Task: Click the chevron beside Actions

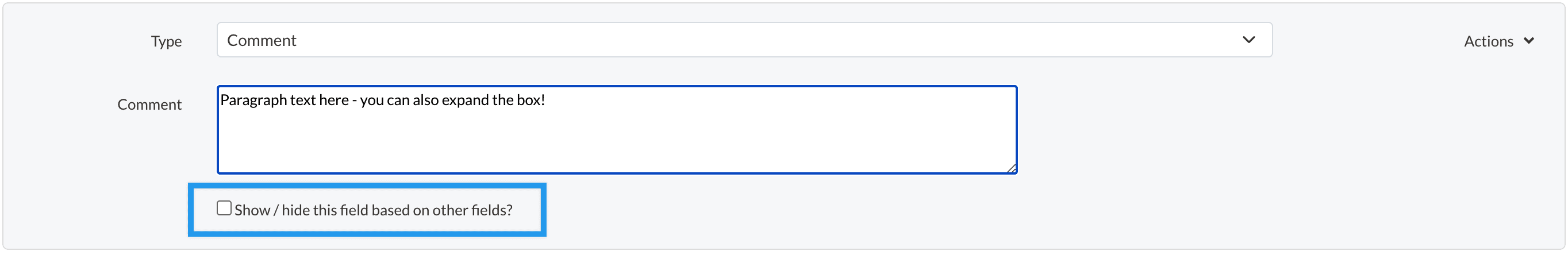Action: 1528,41
